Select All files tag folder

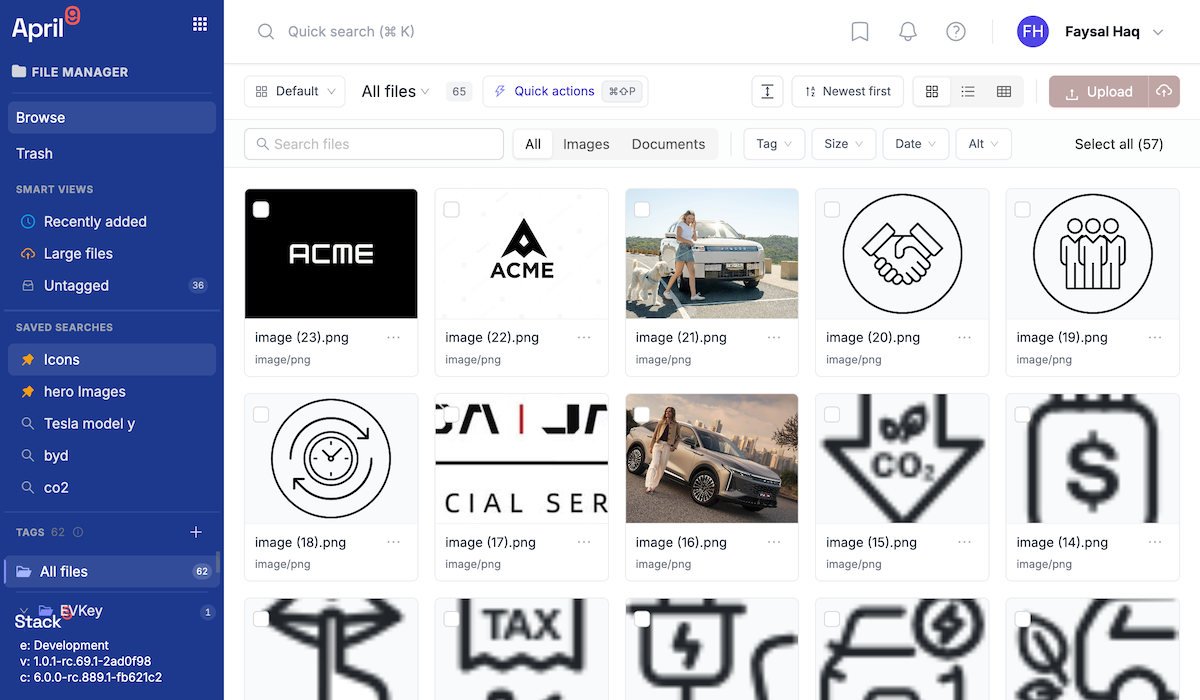(x=110, y=571)
